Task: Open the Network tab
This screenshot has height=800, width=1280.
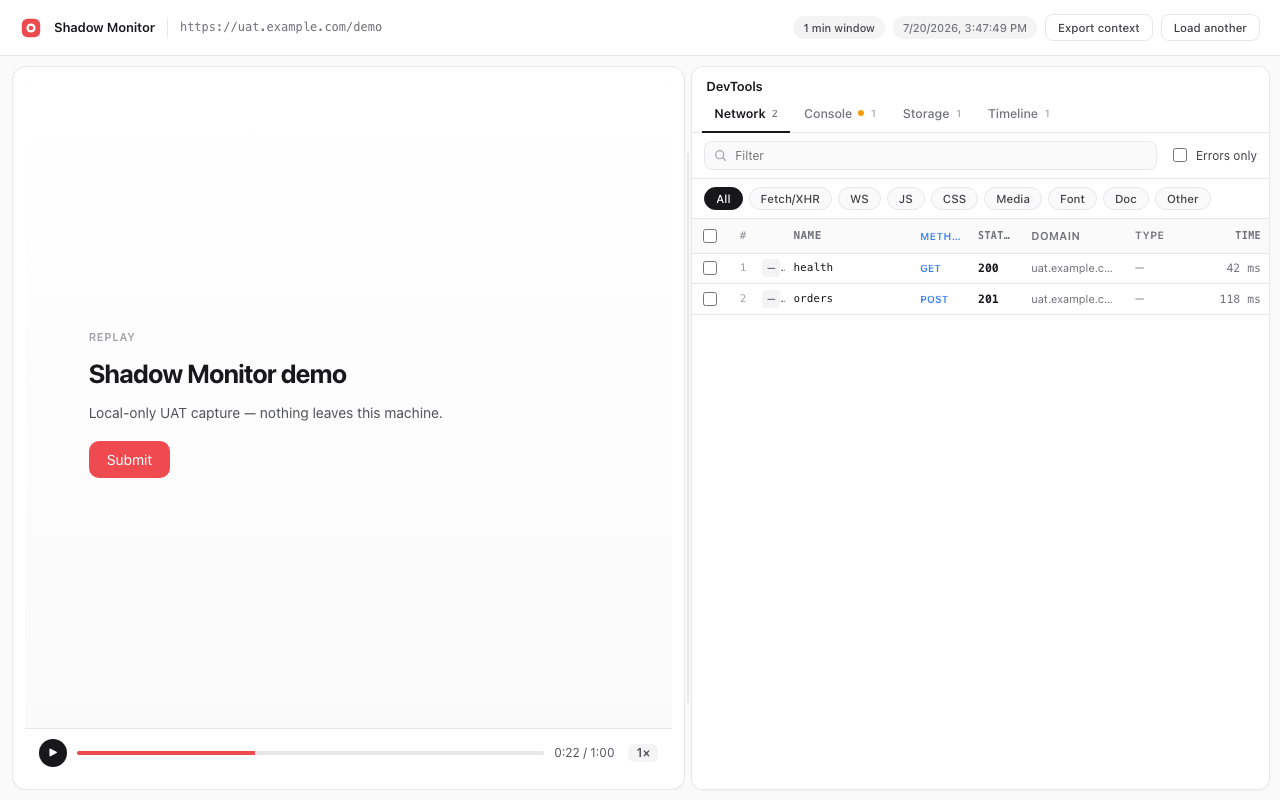Action: coord(746,114)
